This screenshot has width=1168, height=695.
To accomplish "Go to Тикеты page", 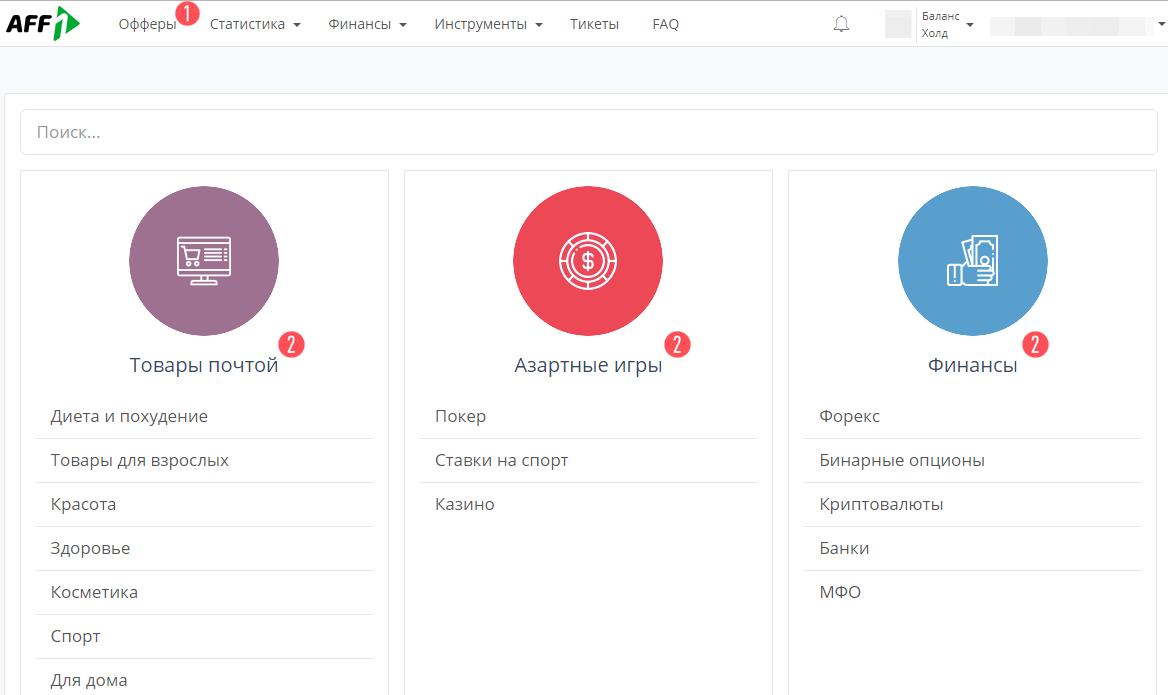I will tap(594, 24).
